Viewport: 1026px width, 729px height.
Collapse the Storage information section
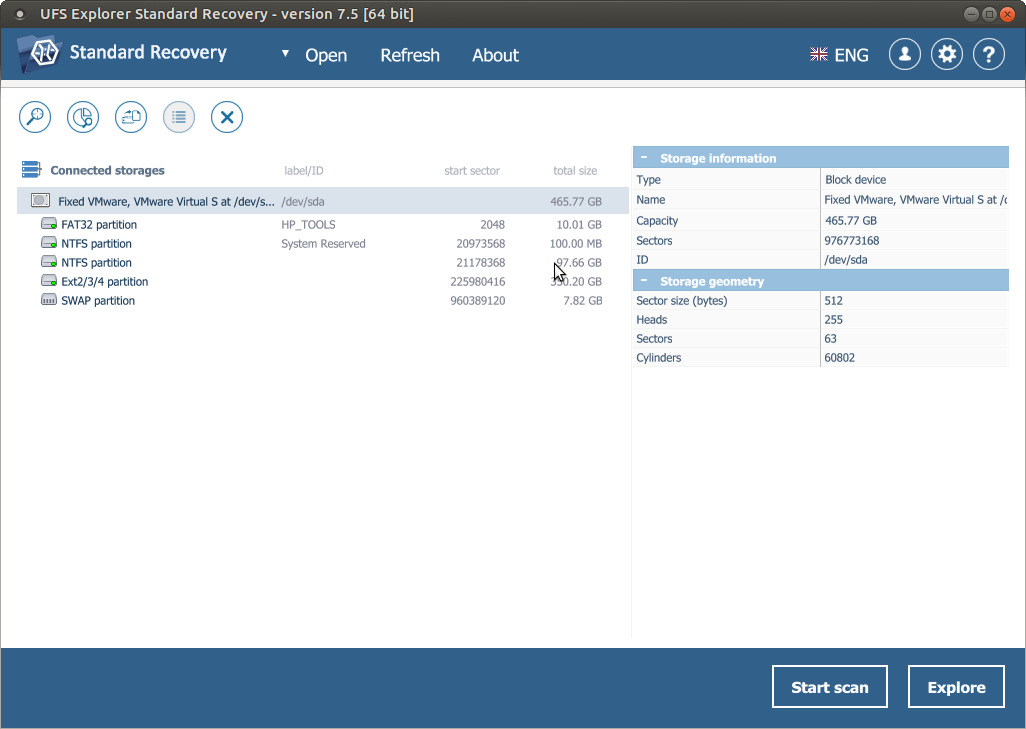[644, 158]
